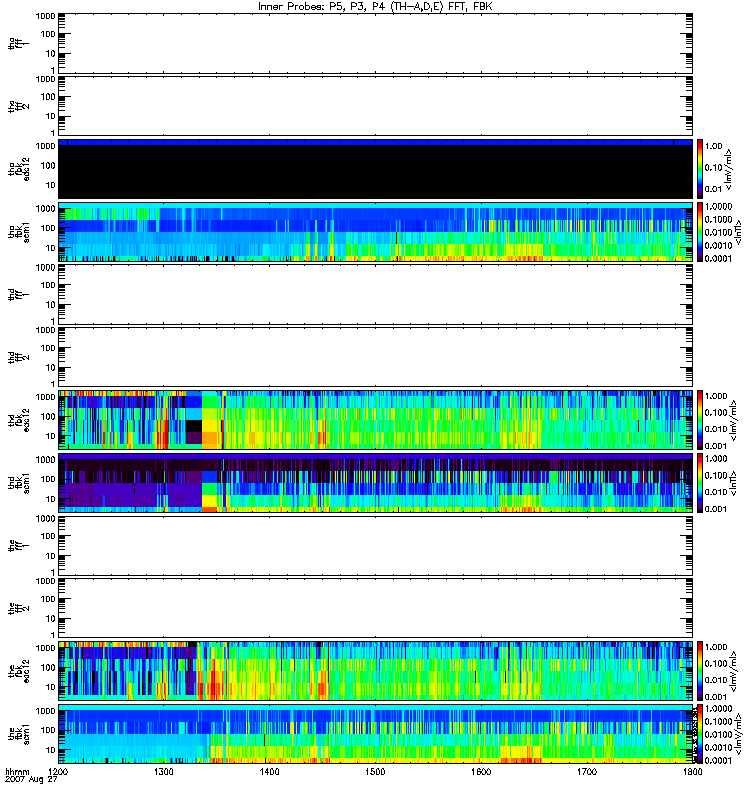Click the 'tha fff 1' y-axis title
The image size is (750, 800).
point(19,43)
